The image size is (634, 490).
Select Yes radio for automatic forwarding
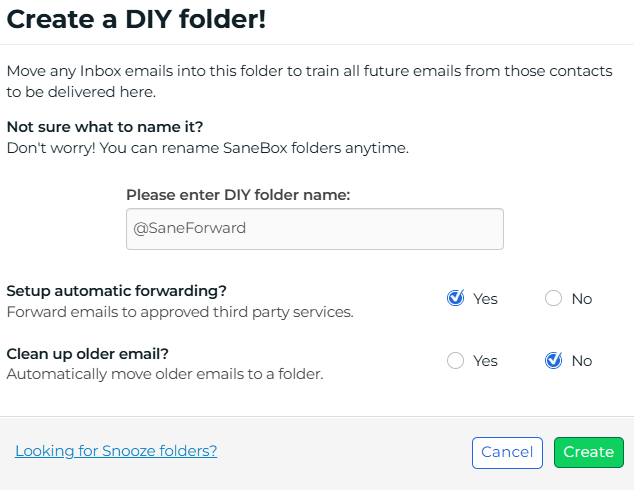coord(456,298)
